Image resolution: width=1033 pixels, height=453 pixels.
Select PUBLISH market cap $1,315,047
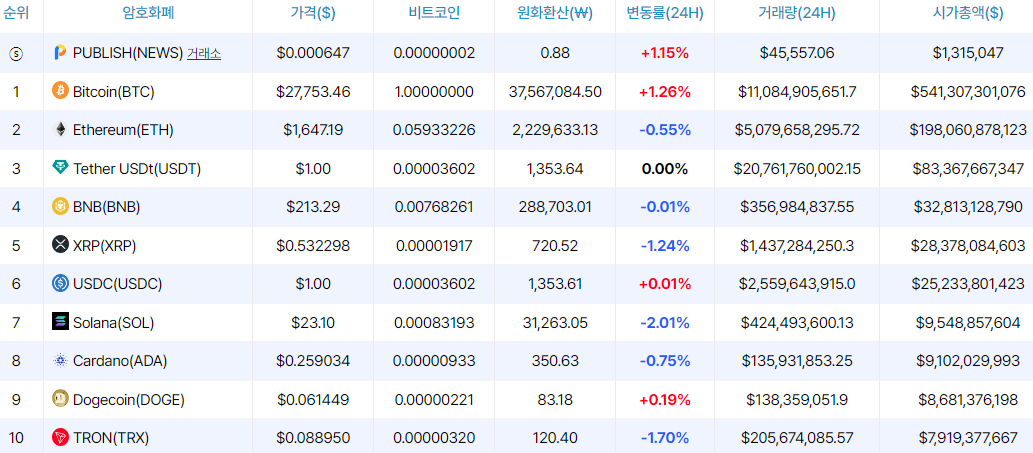point(968,53)
